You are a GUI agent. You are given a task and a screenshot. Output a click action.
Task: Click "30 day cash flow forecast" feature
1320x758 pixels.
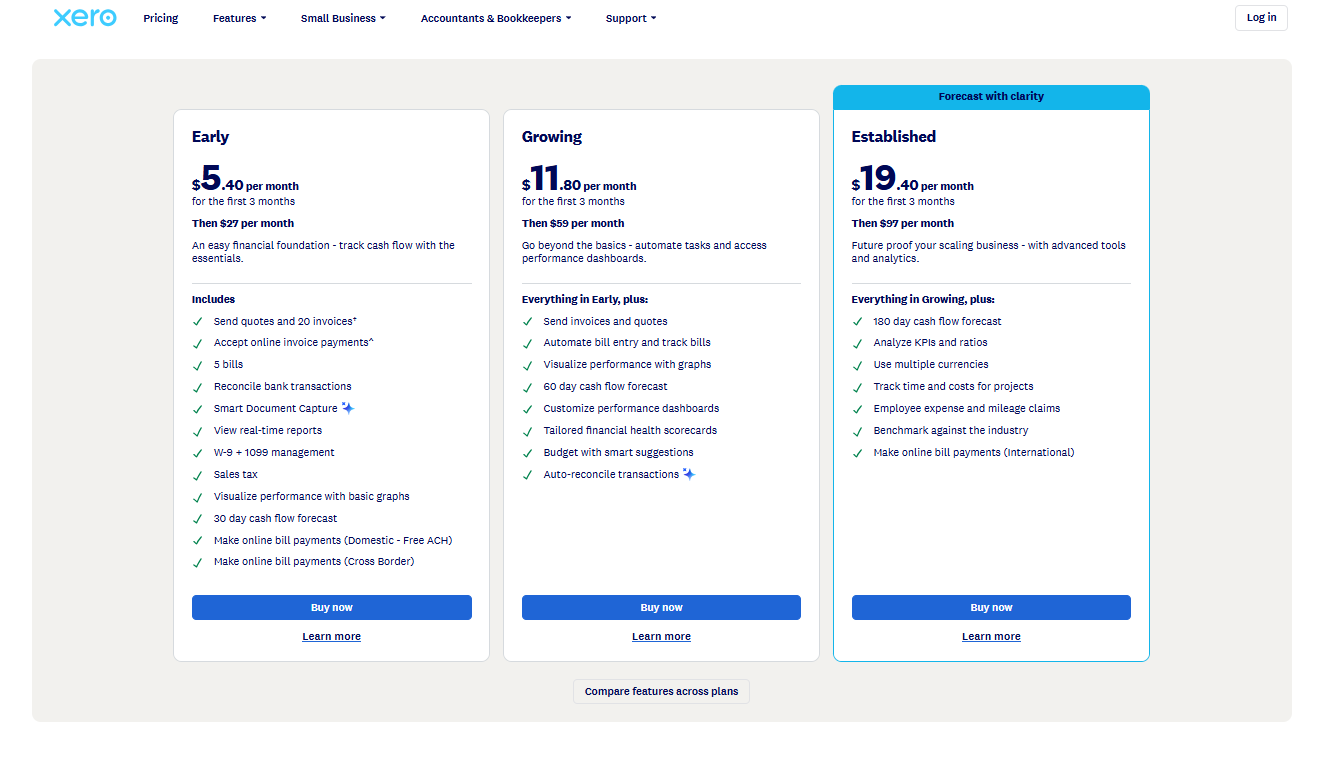pyautogui.click(x=276, y=518)
